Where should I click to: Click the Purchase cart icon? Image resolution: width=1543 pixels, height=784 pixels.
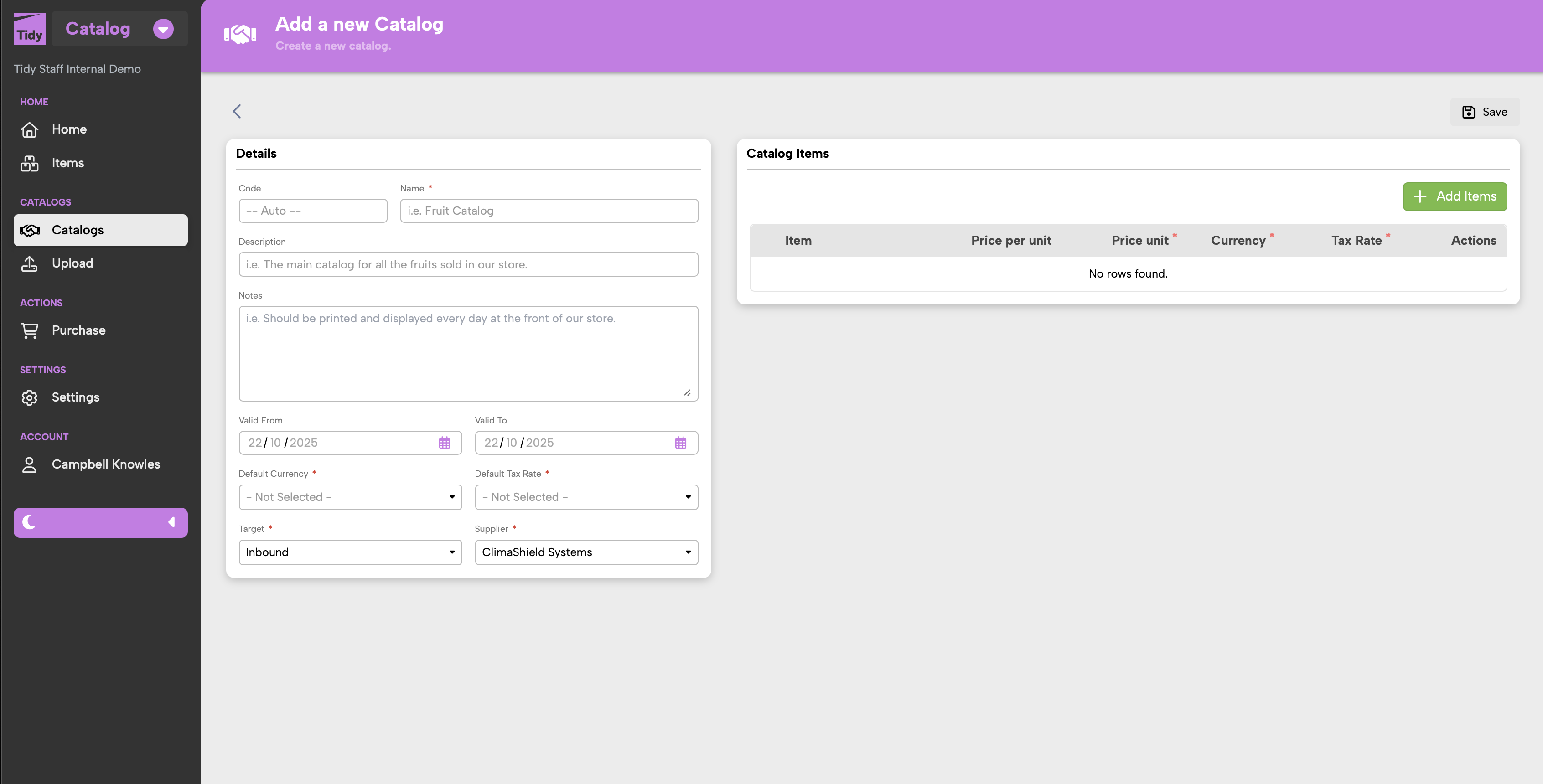(x=29, y=330)
